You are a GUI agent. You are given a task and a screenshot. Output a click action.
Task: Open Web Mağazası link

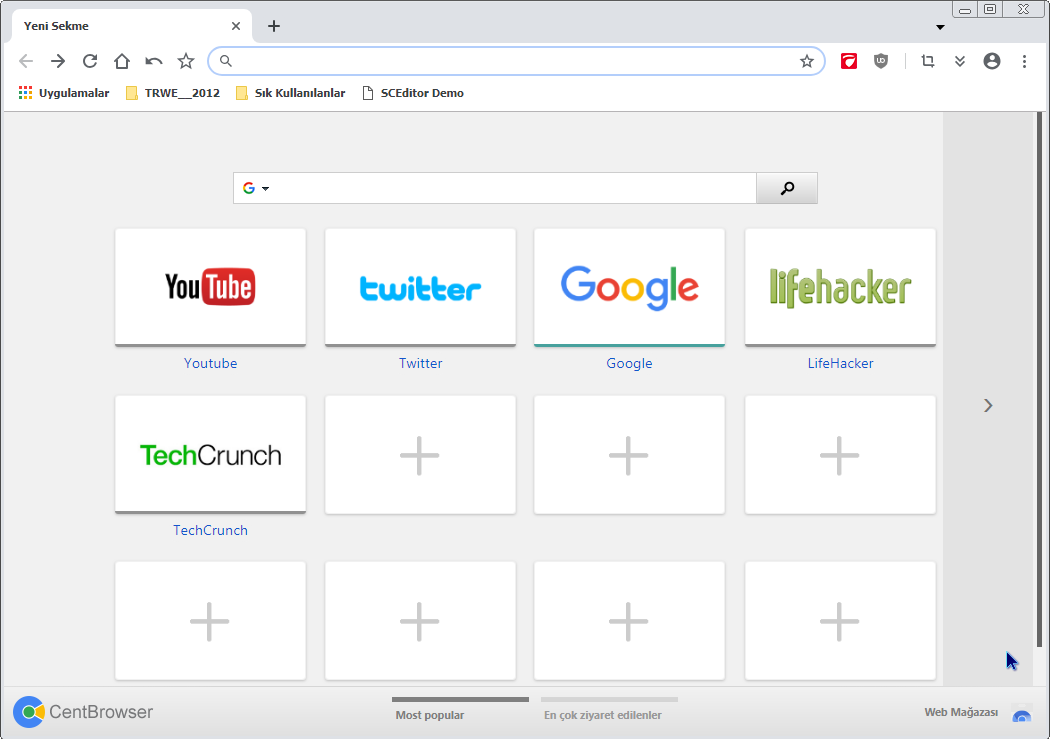click(x=961, y=712)
